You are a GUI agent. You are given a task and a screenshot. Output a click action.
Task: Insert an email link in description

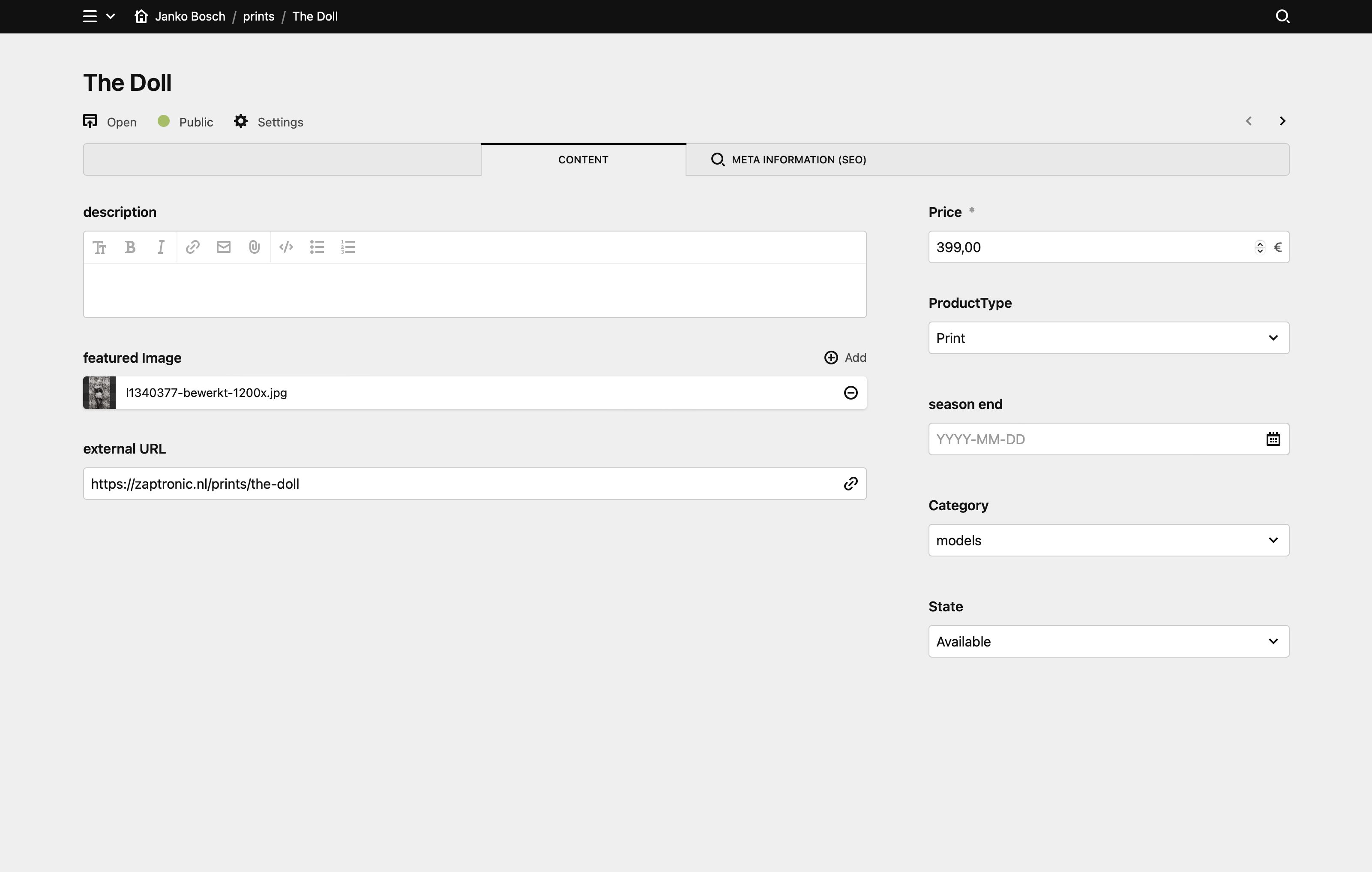(223, 247)
